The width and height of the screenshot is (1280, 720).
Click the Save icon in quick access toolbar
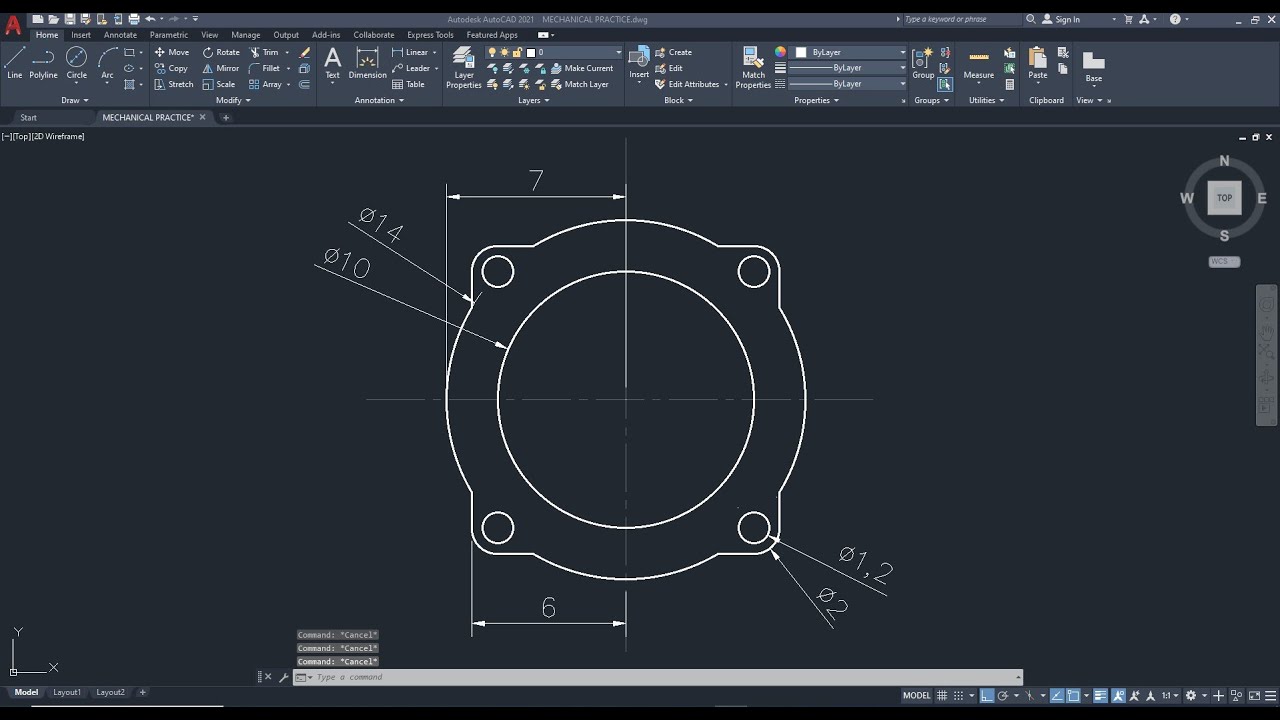click(x=70, y=19)
